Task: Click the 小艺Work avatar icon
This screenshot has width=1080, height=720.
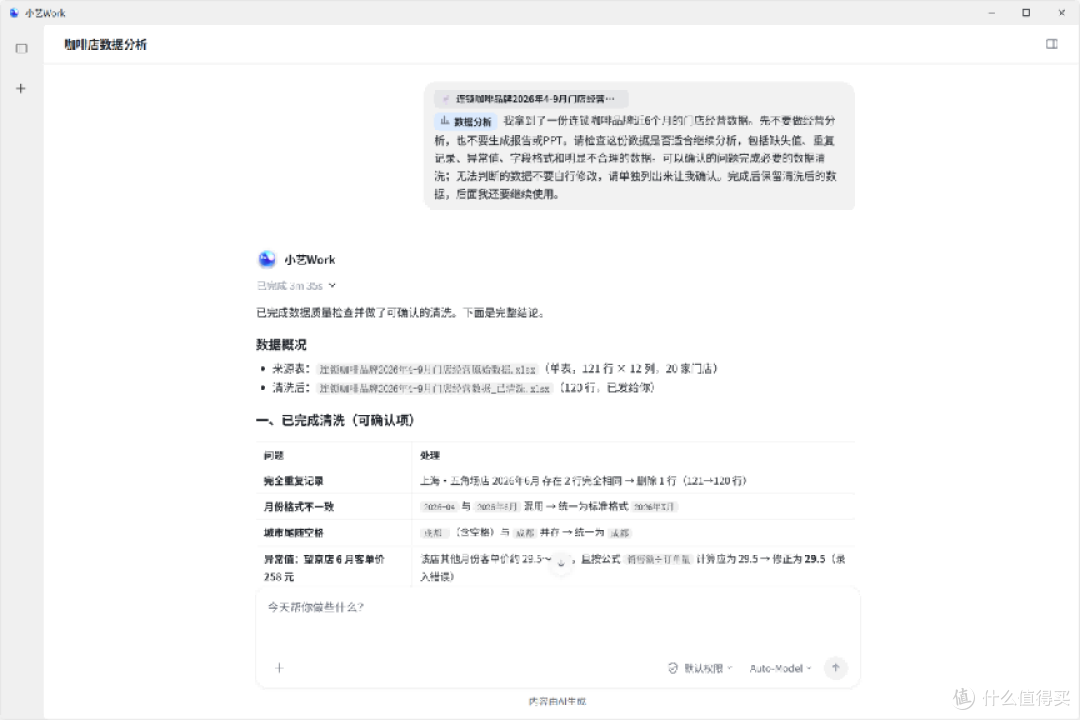Action: pos(267,259)
